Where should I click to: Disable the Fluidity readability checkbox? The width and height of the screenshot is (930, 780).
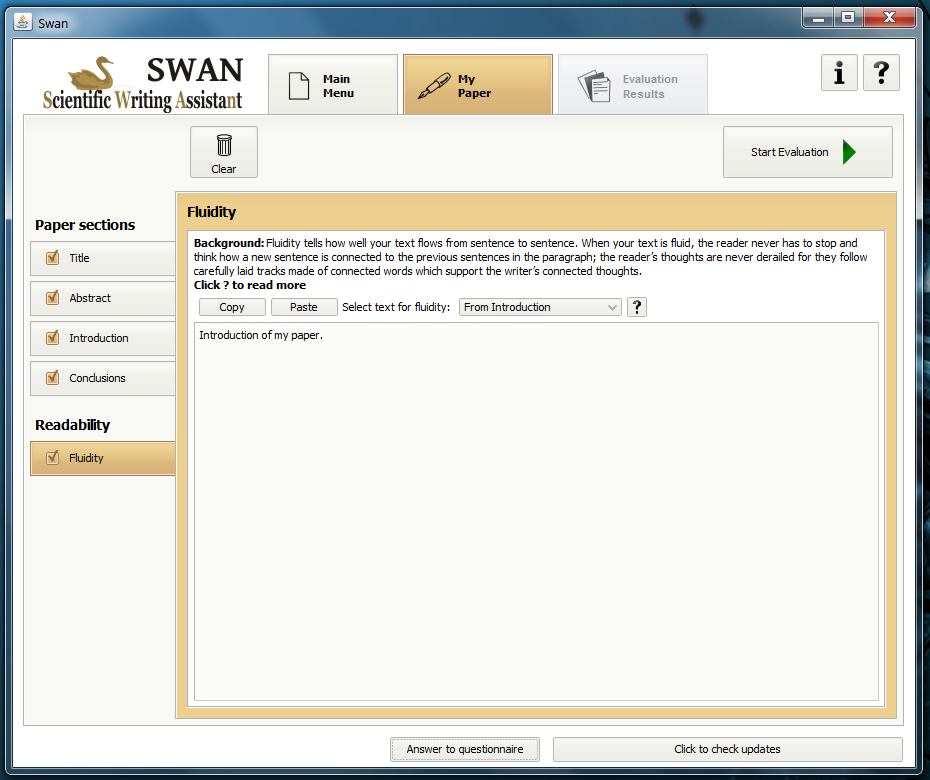click(52, 457)
